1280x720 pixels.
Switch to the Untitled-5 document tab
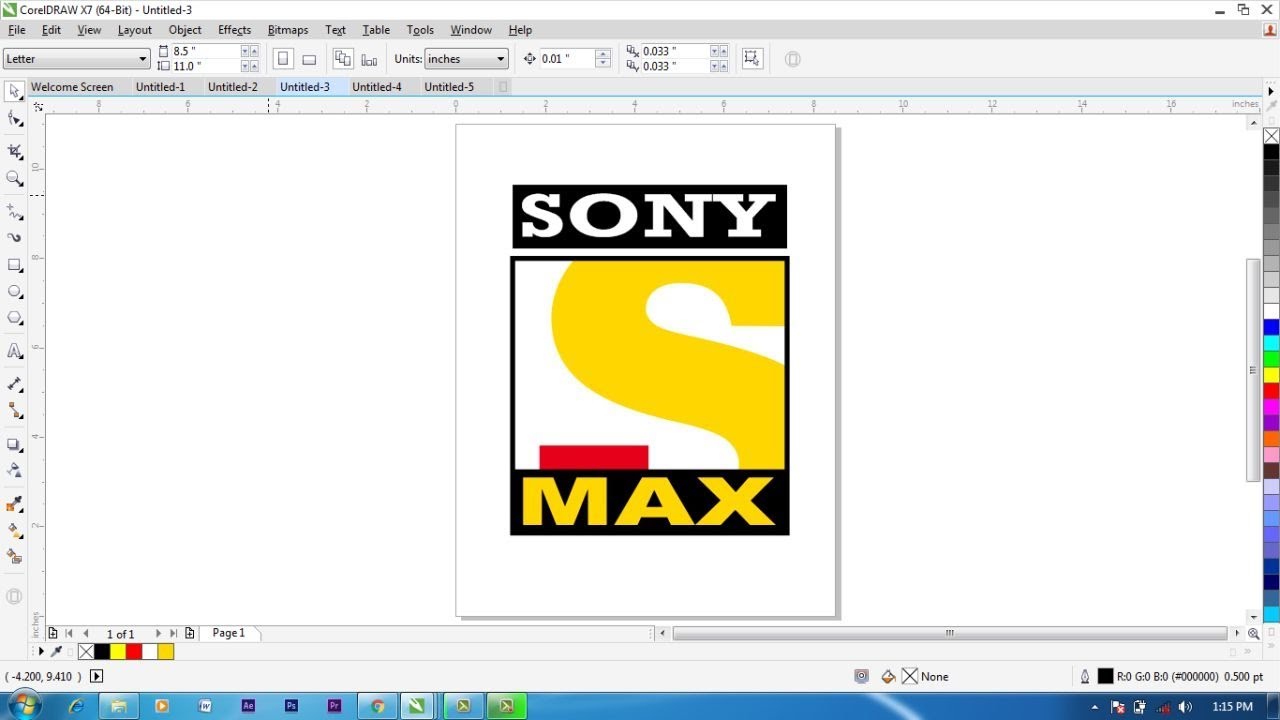(x=449, y=87)
